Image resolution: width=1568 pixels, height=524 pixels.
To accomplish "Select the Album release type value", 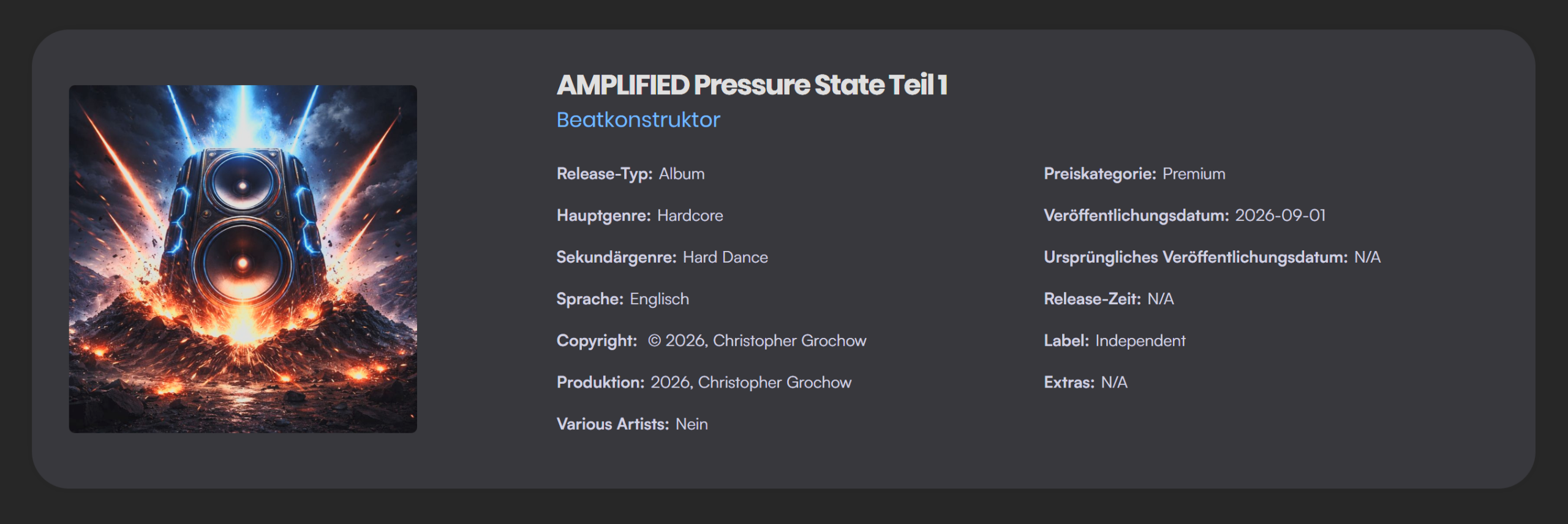I will [681, 174].
